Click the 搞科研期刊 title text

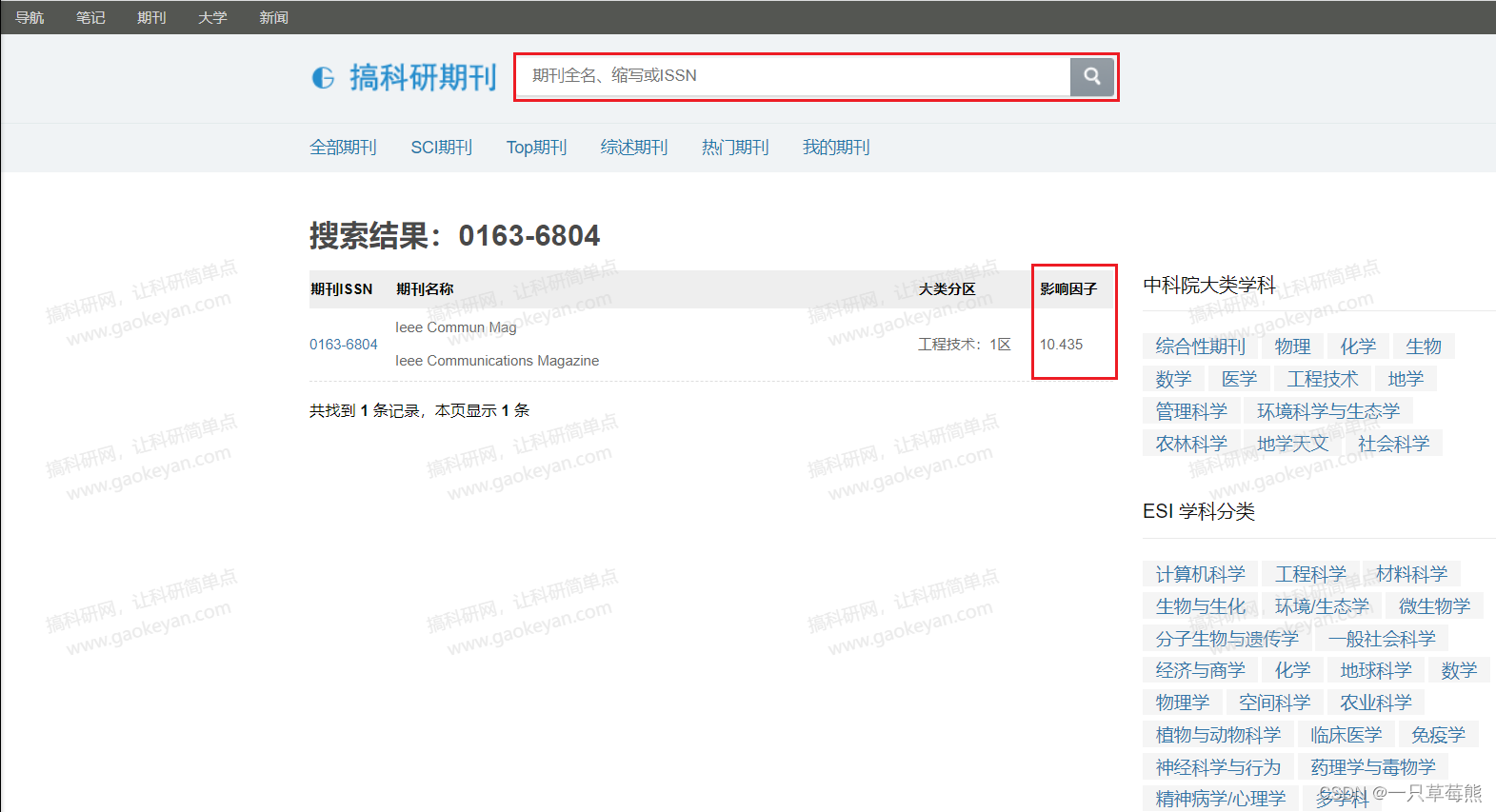(423, 77)
